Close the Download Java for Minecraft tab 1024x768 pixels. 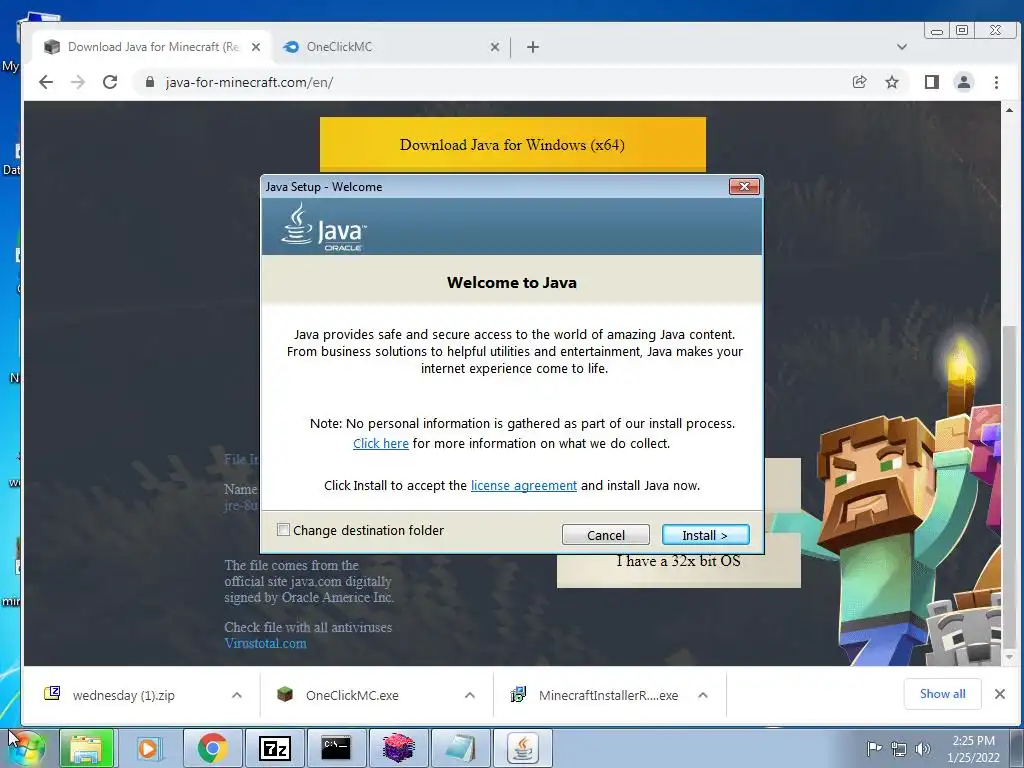[256, 47]
